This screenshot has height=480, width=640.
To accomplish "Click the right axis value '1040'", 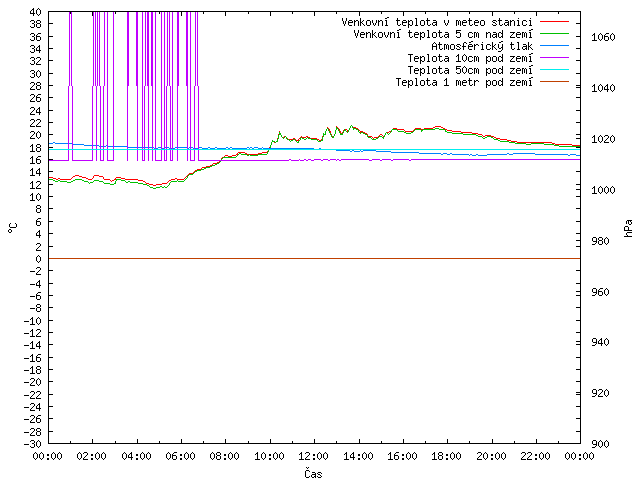I will (603, 88).
